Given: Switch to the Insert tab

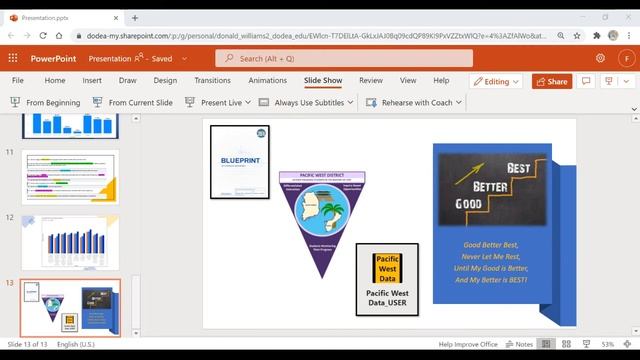Looking at the screenshot, I should click(92, 80).
